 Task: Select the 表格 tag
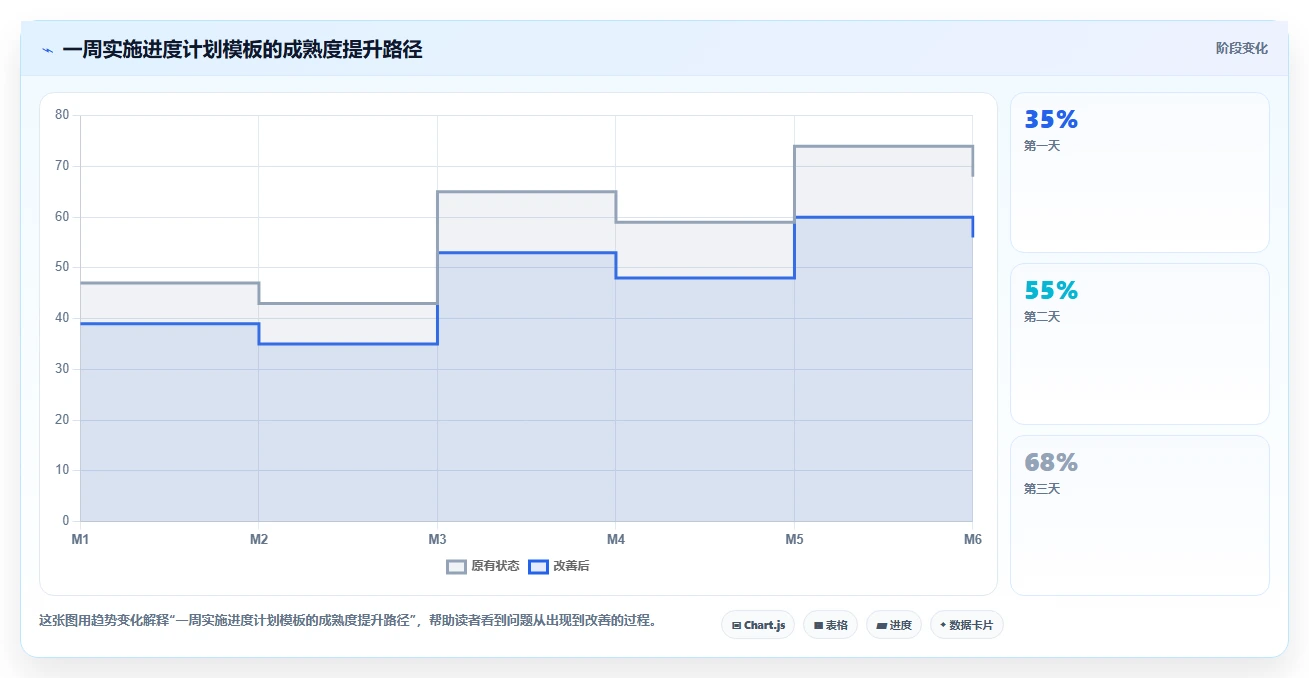coord(830,625)
